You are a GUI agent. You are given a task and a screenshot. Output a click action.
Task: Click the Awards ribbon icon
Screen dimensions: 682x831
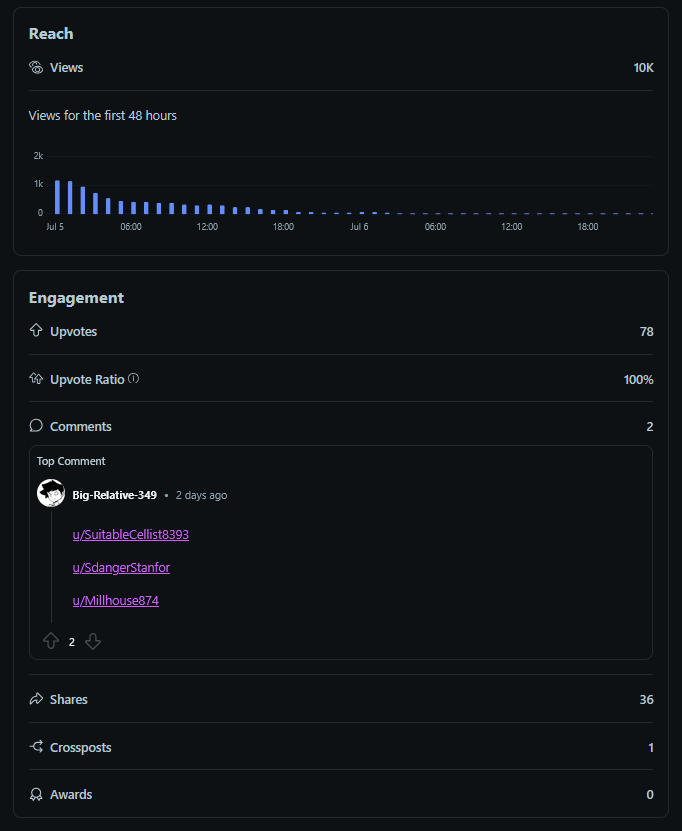pos(36,794)
